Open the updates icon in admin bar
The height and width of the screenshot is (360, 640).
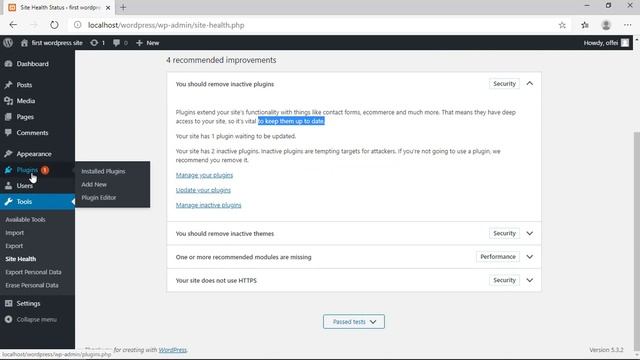tap(97, 42)
